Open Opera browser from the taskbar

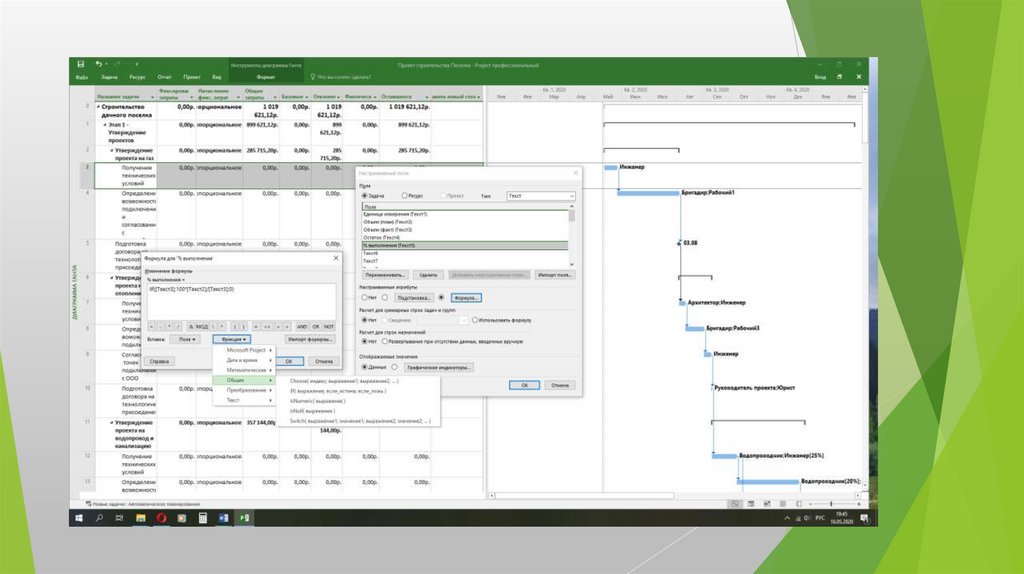click(163, 518)
